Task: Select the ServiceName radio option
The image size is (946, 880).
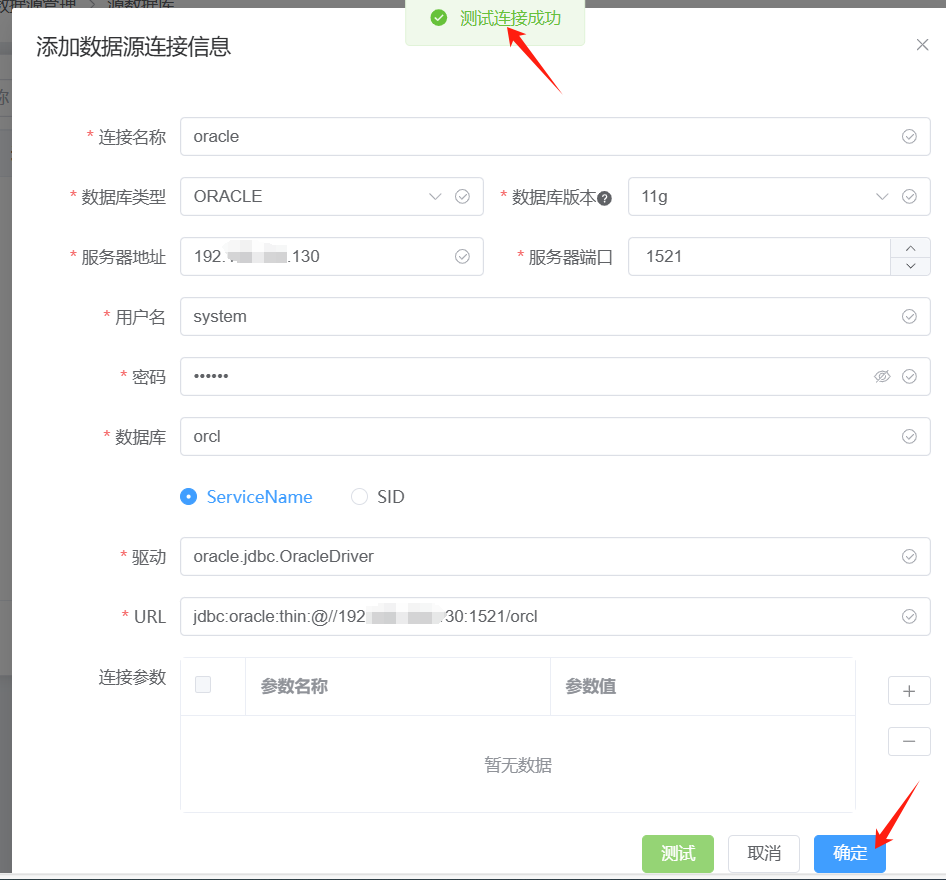Action: (246, 496)
